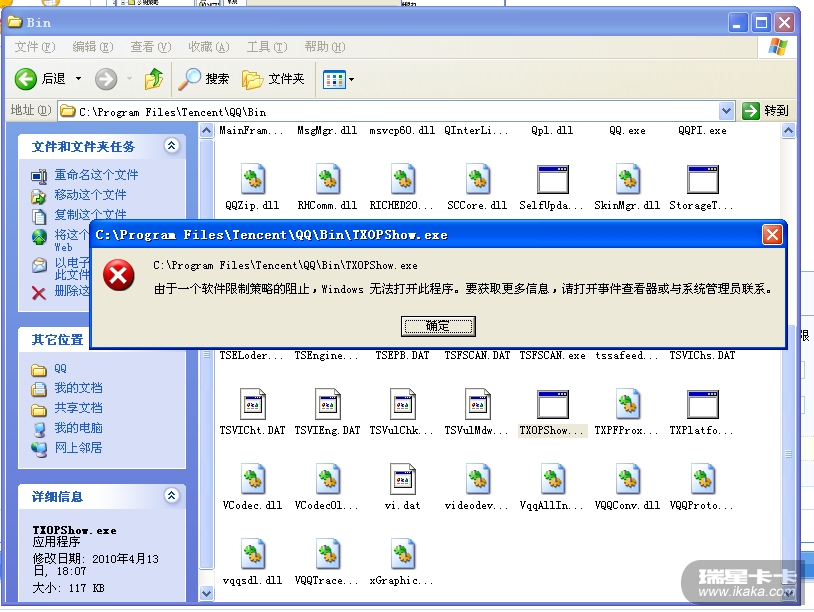The height and width of the screenshot is (612, 814).
Task: Click 复制这个文件 task link
Action: (x=90, y=214)
